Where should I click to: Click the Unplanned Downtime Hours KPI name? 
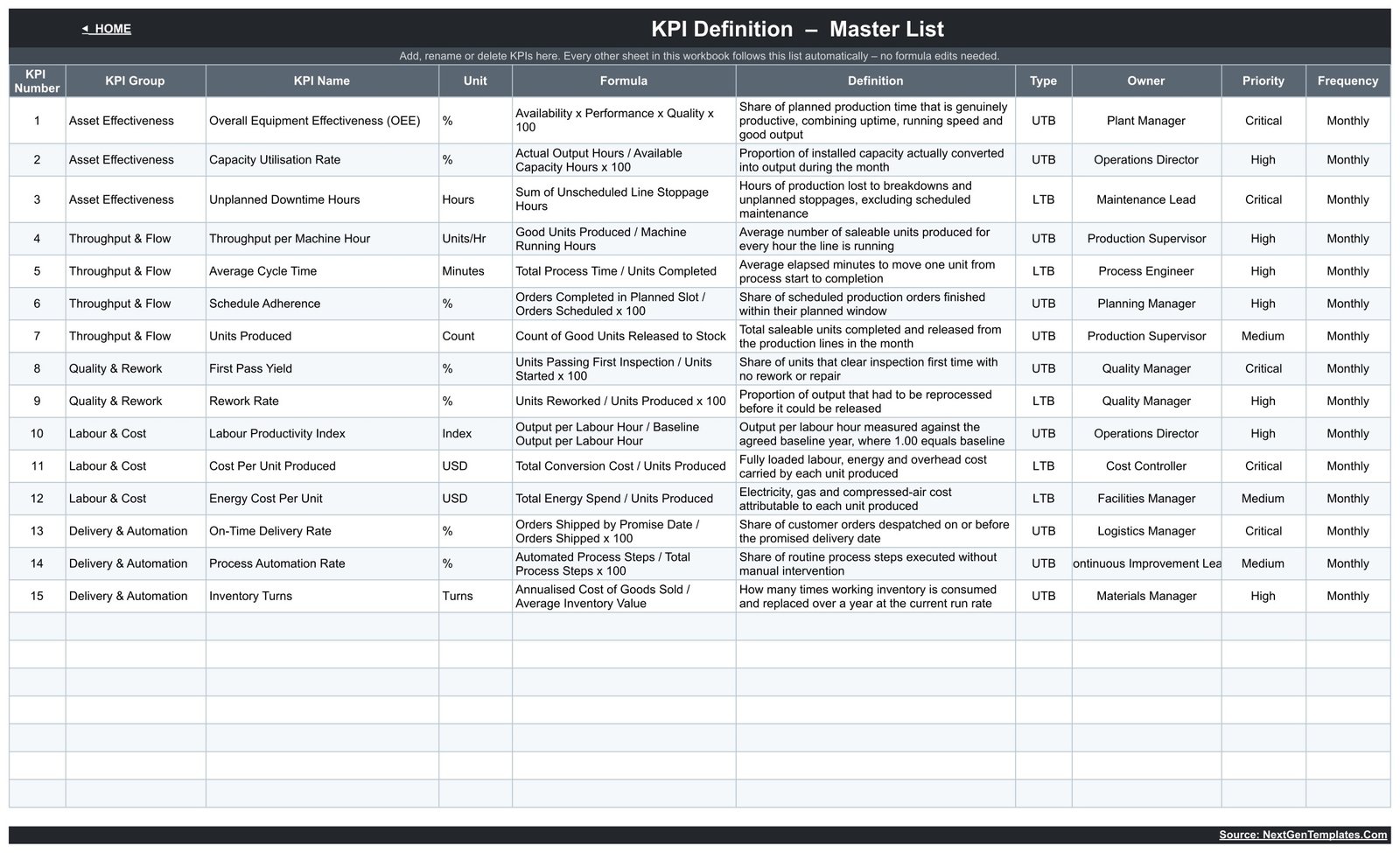284,199
